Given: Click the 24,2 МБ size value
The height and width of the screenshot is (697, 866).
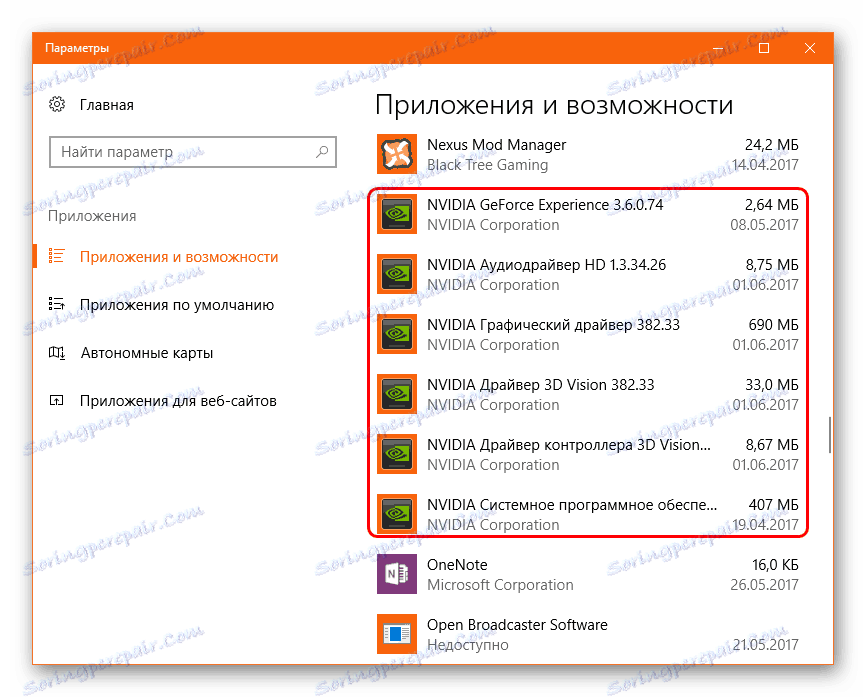Looking at the screenshot, I should 772,145.
